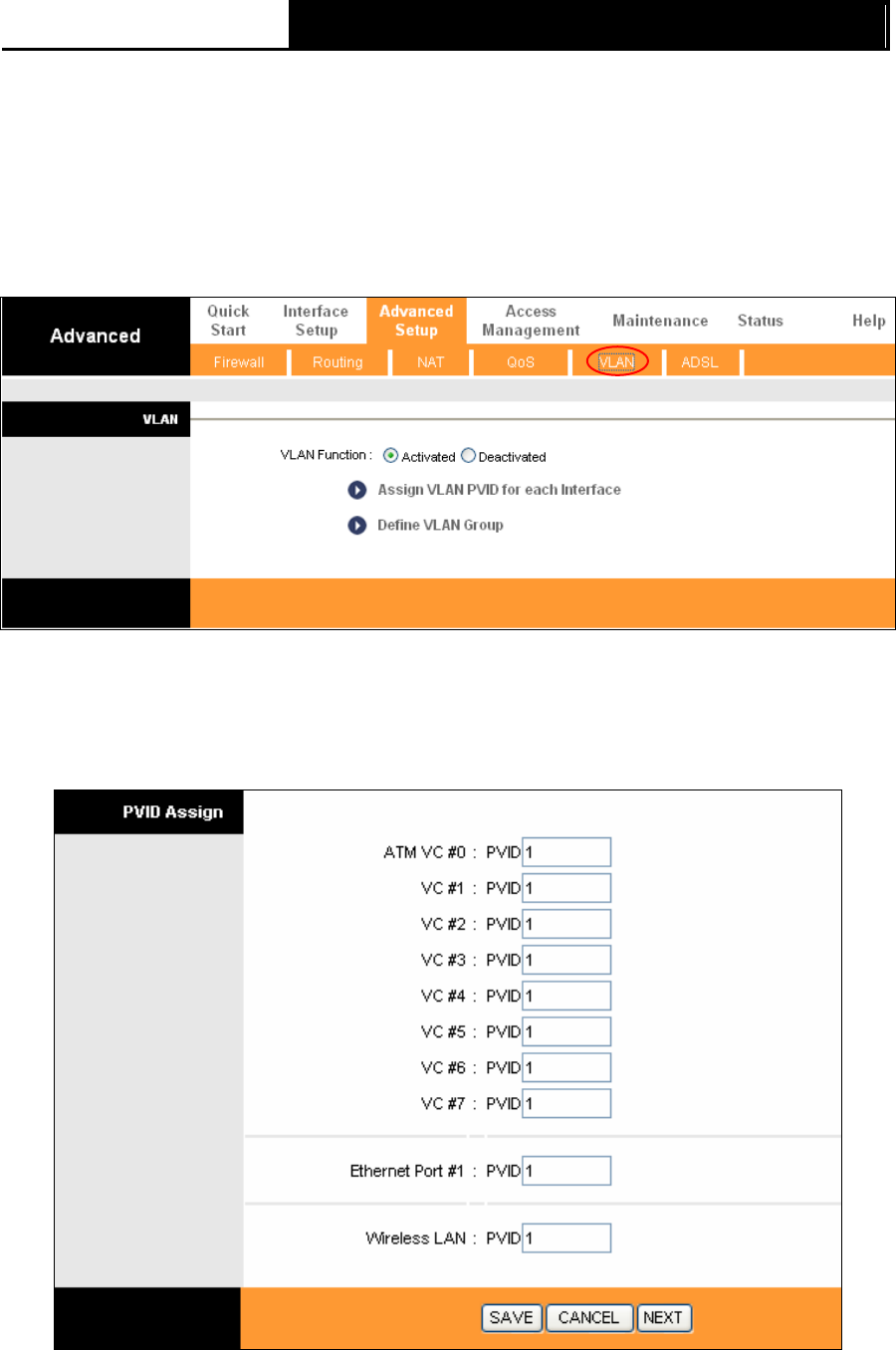Go to the Maintenance tab
Viewport: 896px width, 1350px height.
coord(660,321)
